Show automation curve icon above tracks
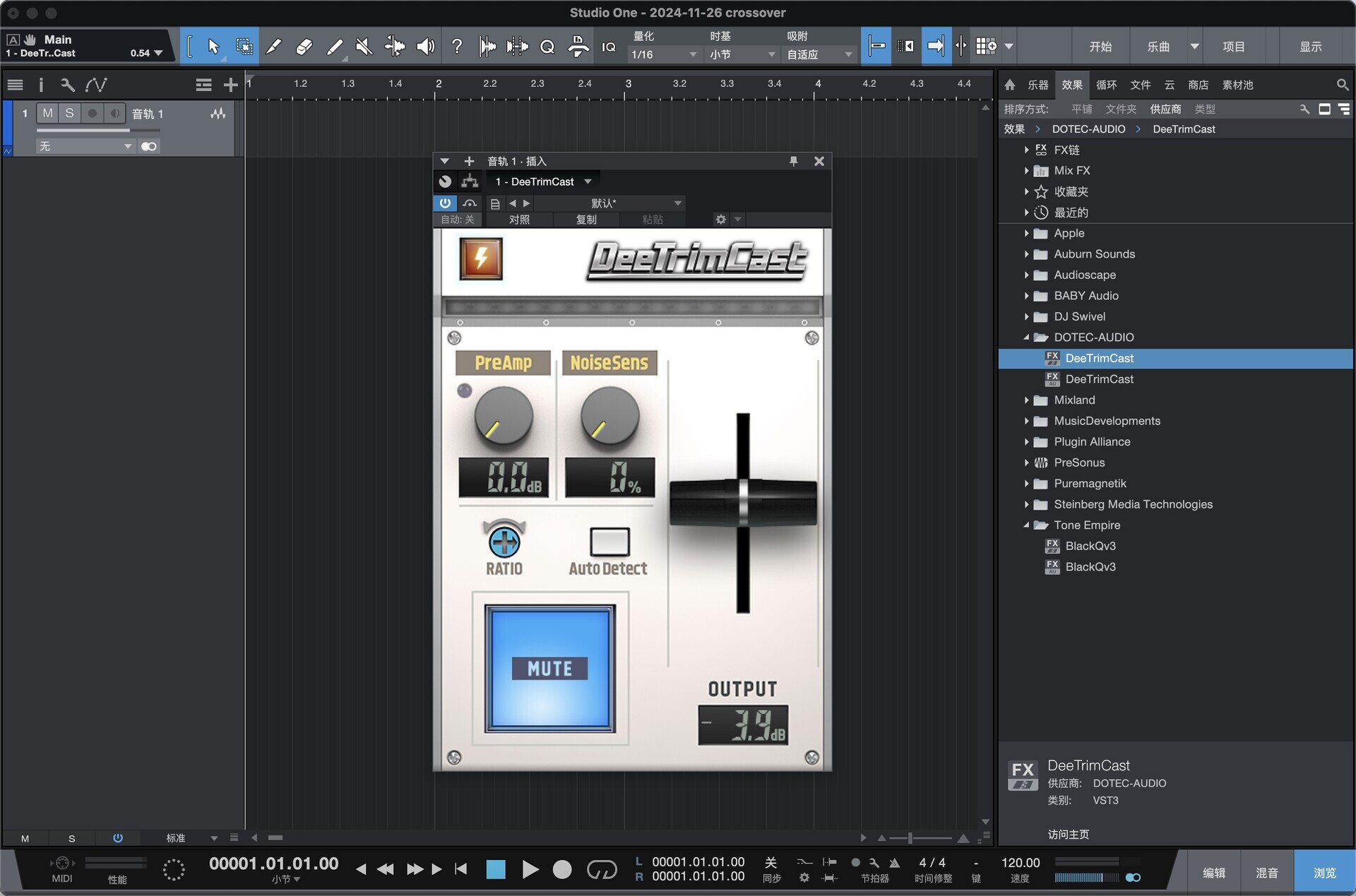1356x896 pixels. [x=96, y=85]
